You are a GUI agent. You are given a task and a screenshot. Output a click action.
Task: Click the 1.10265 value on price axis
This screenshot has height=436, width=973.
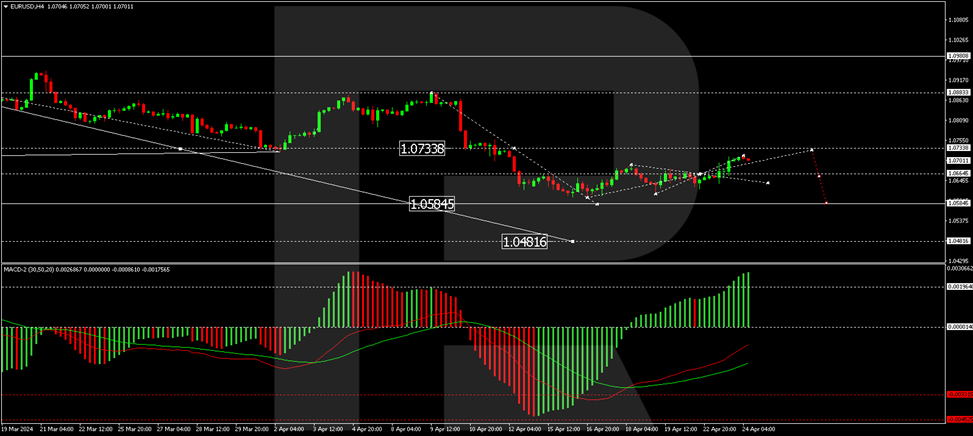pos(959,40)
